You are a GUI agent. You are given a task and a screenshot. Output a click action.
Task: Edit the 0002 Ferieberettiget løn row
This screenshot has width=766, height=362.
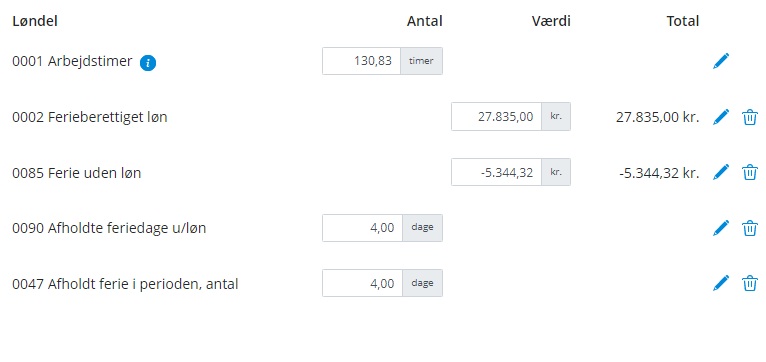click(721, 117)
